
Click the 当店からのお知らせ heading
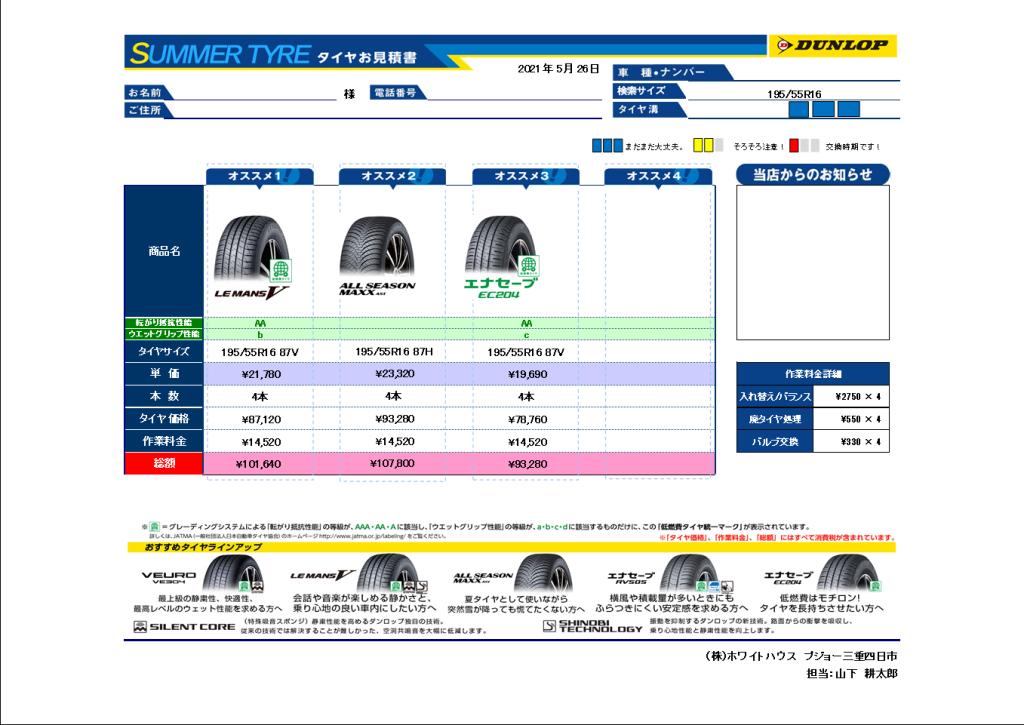(x=812, y=174)
